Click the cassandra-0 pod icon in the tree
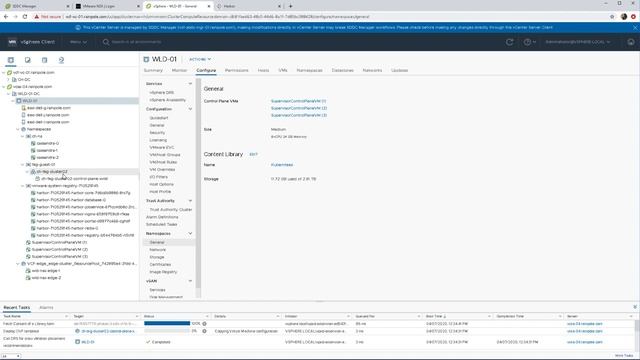Viewport: 640px width, 360px height. [33, 143]
